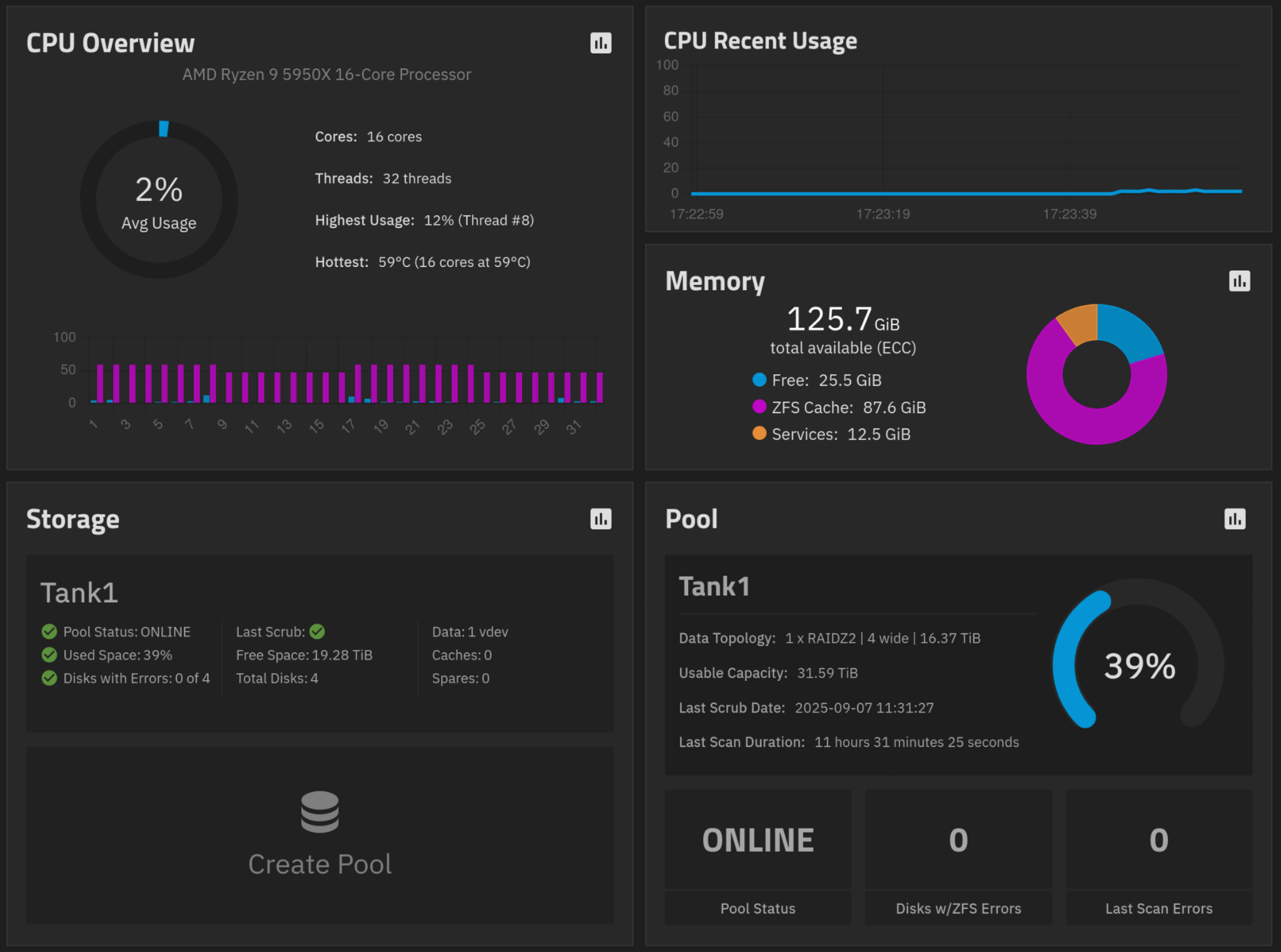Toggle the ZFS Cache legend dot
Screen dimensions: 1281x952
(x=759, y=407)
